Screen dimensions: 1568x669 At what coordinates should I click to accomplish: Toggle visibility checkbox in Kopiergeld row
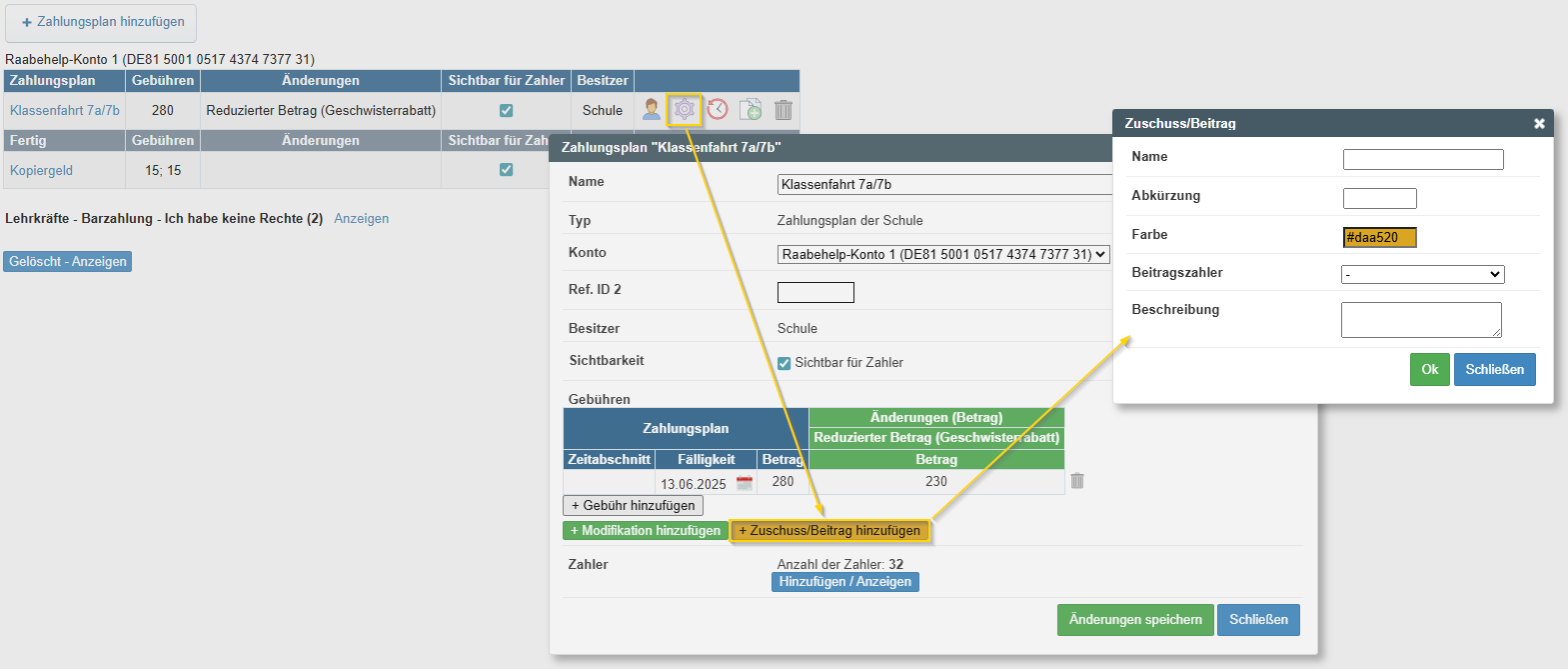click(x=507, y=170)
